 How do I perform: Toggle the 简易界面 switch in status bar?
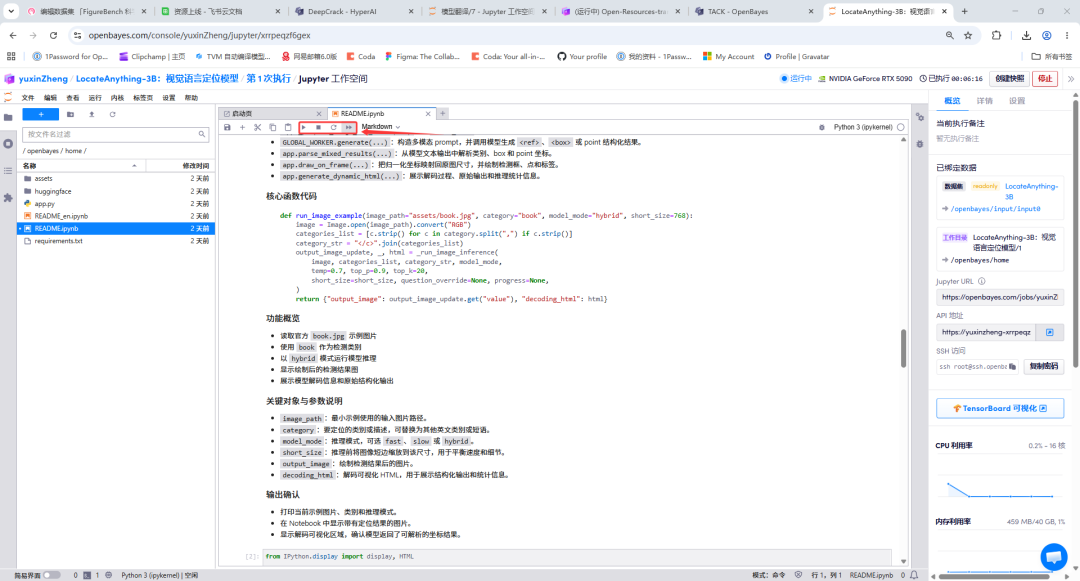click(51, 575)
